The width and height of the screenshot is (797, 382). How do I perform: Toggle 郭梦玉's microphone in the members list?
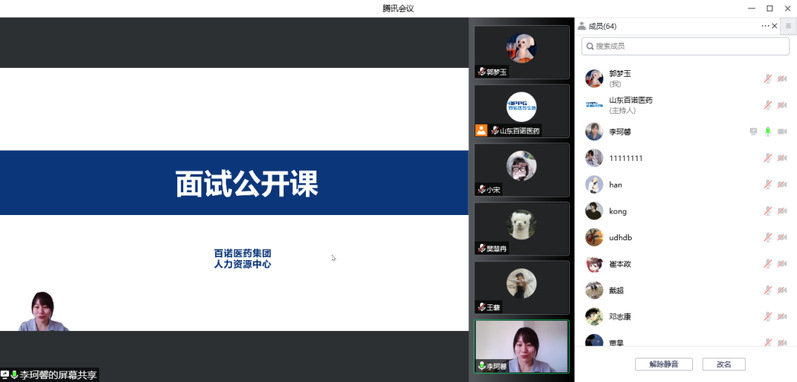point(768,79)
